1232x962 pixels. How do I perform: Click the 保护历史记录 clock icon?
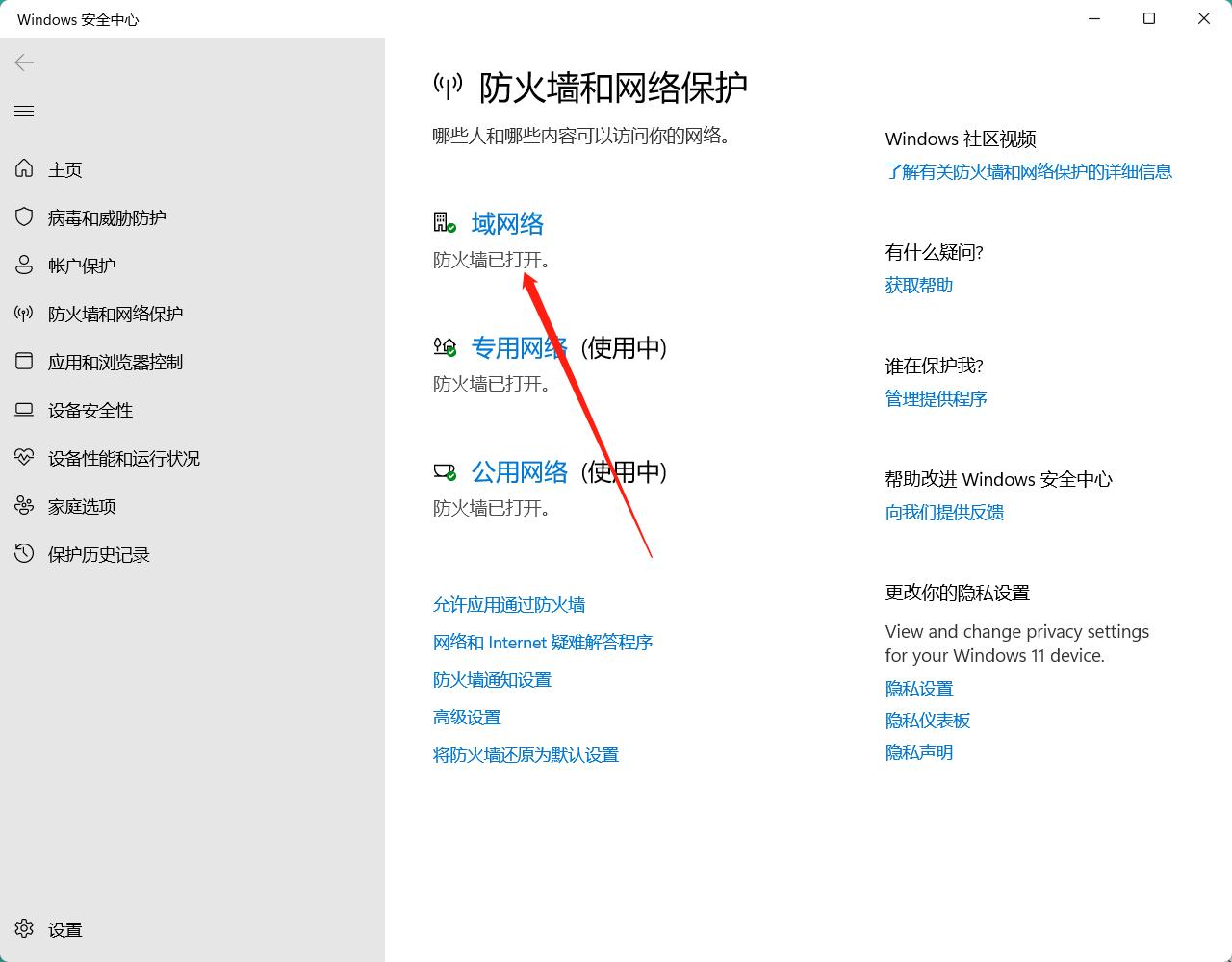(24, 554)
